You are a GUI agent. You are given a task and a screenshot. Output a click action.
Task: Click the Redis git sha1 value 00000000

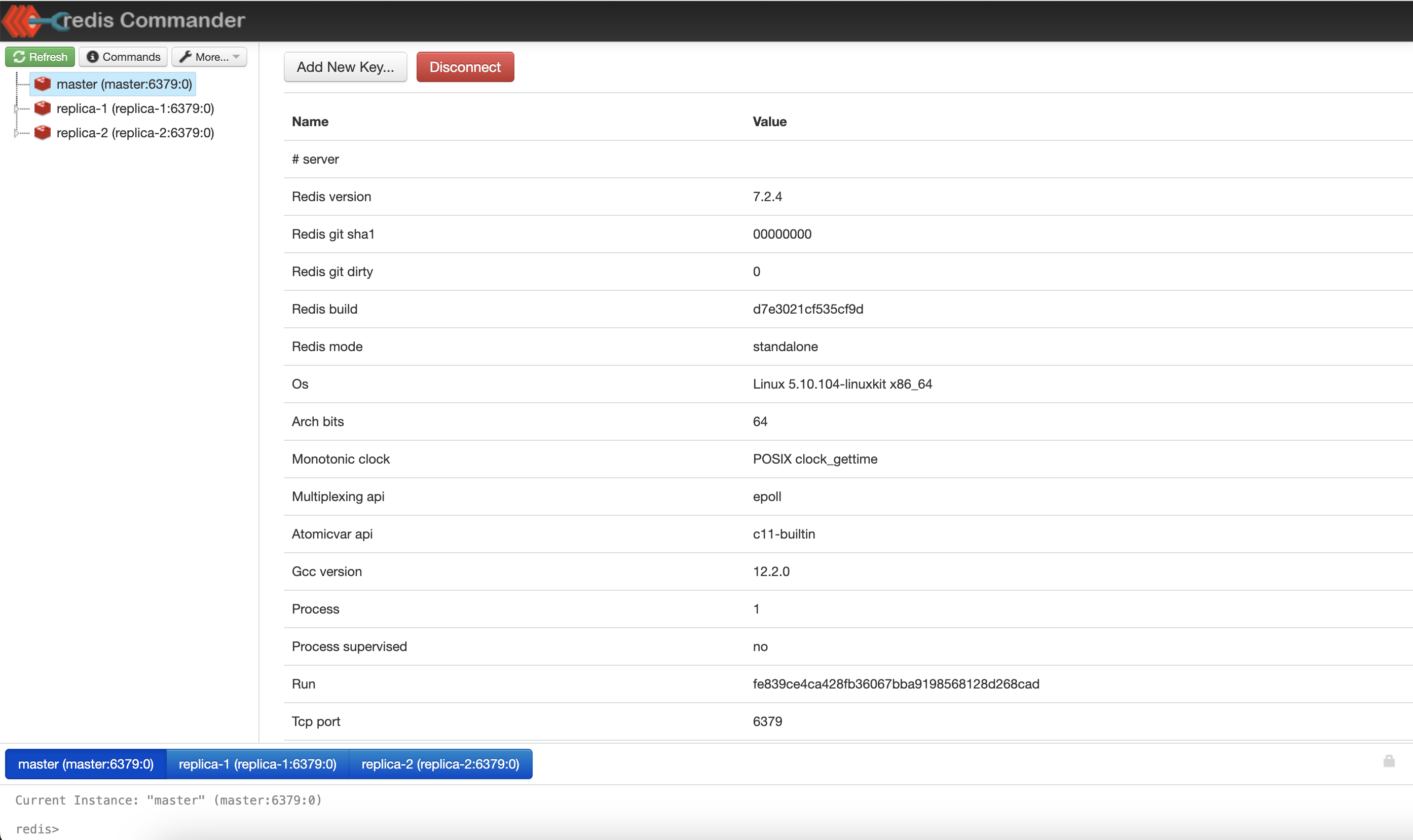pyautogui.click(x=783, y=234)
